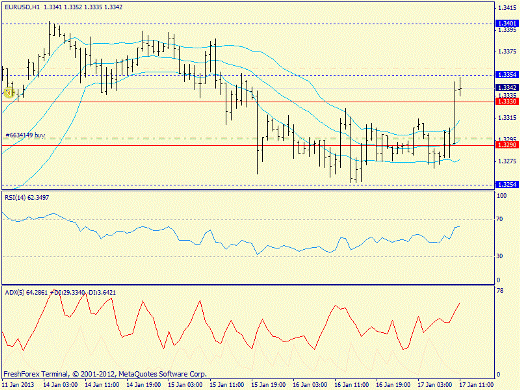Click the 16 Jan 03:00 time label
The height and width of the screenshot is (390, 520).
(310, 385)
